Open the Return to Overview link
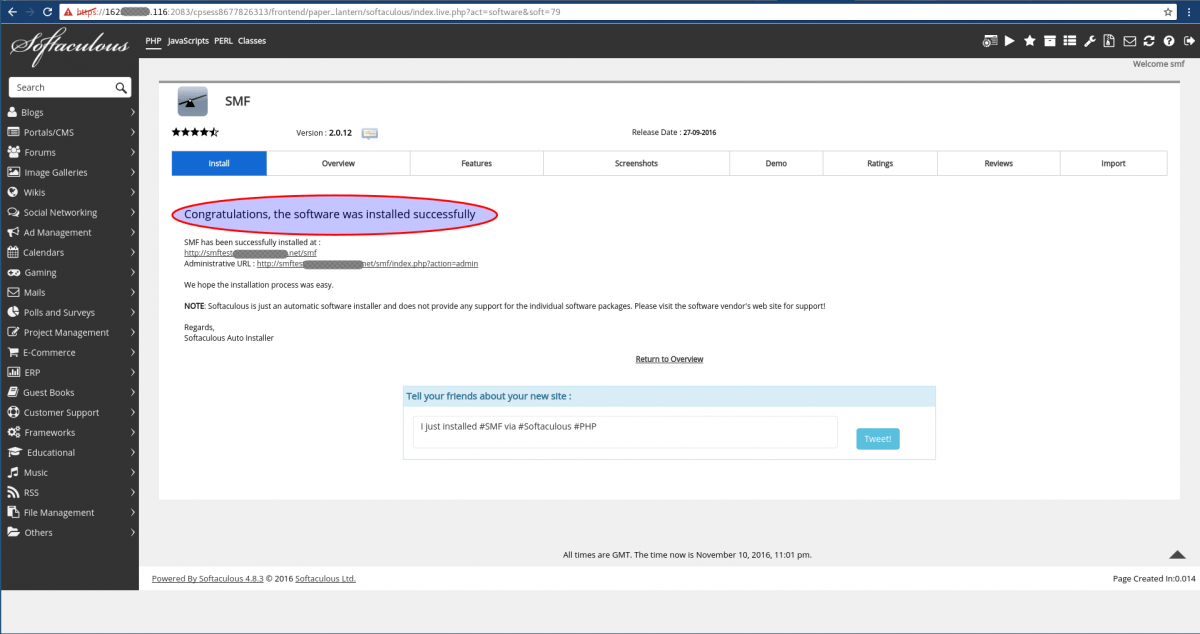 (x=668, y=359)
